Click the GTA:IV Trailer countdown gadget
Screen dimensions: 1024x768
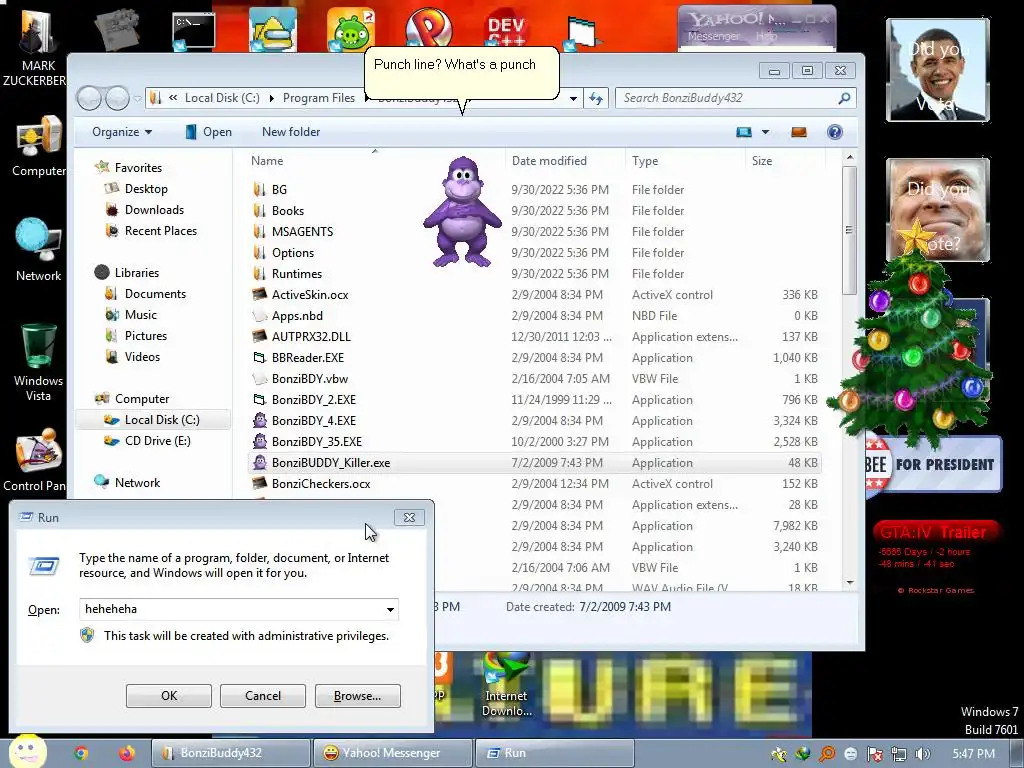pos(935,558)
